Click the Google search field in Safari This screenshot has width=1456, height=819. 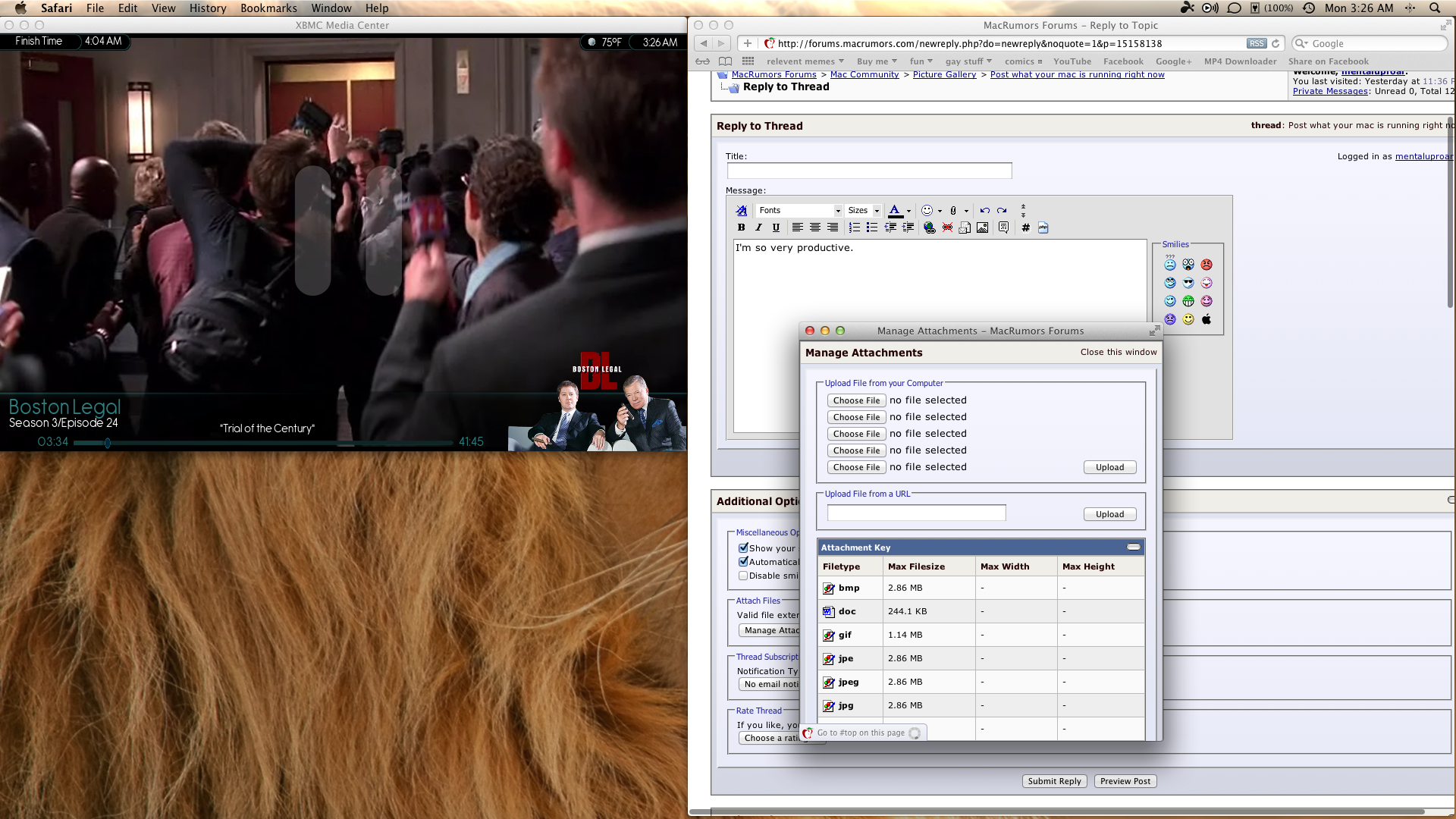[1370, 43]
